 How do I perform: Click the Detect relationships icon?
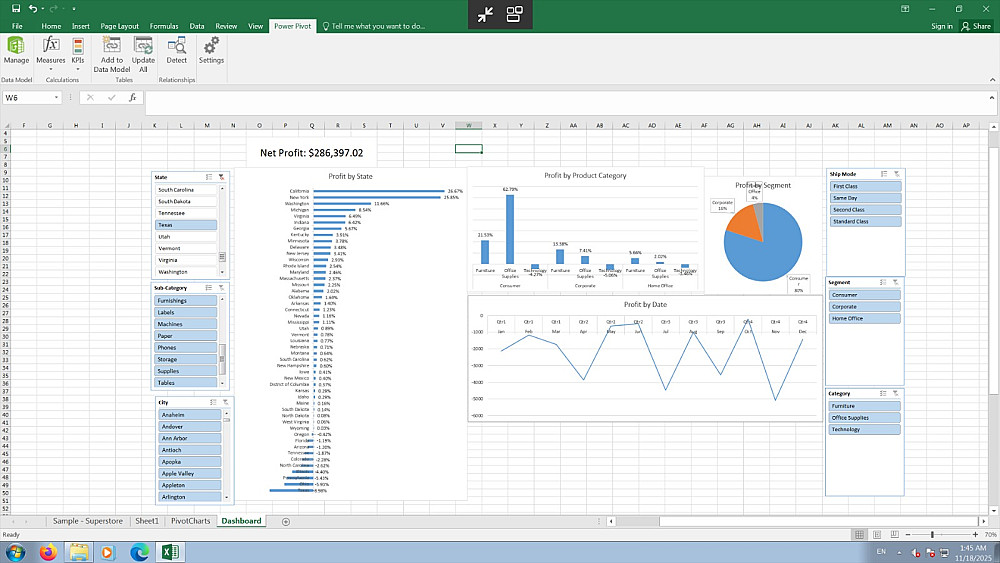pos(177,45)
